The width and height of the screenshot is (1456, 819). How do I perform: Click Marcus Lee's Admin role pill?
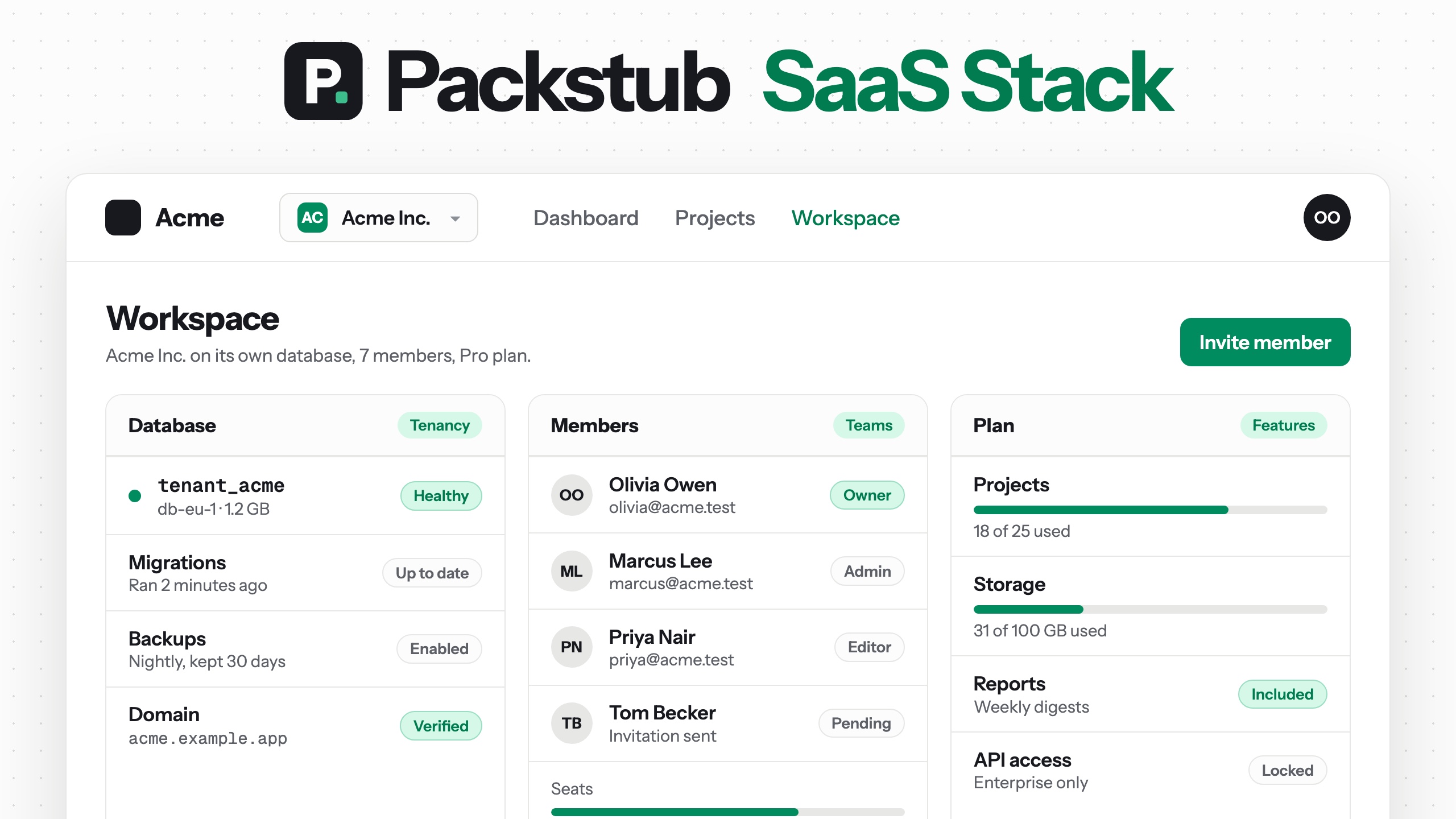pos(867,571)
